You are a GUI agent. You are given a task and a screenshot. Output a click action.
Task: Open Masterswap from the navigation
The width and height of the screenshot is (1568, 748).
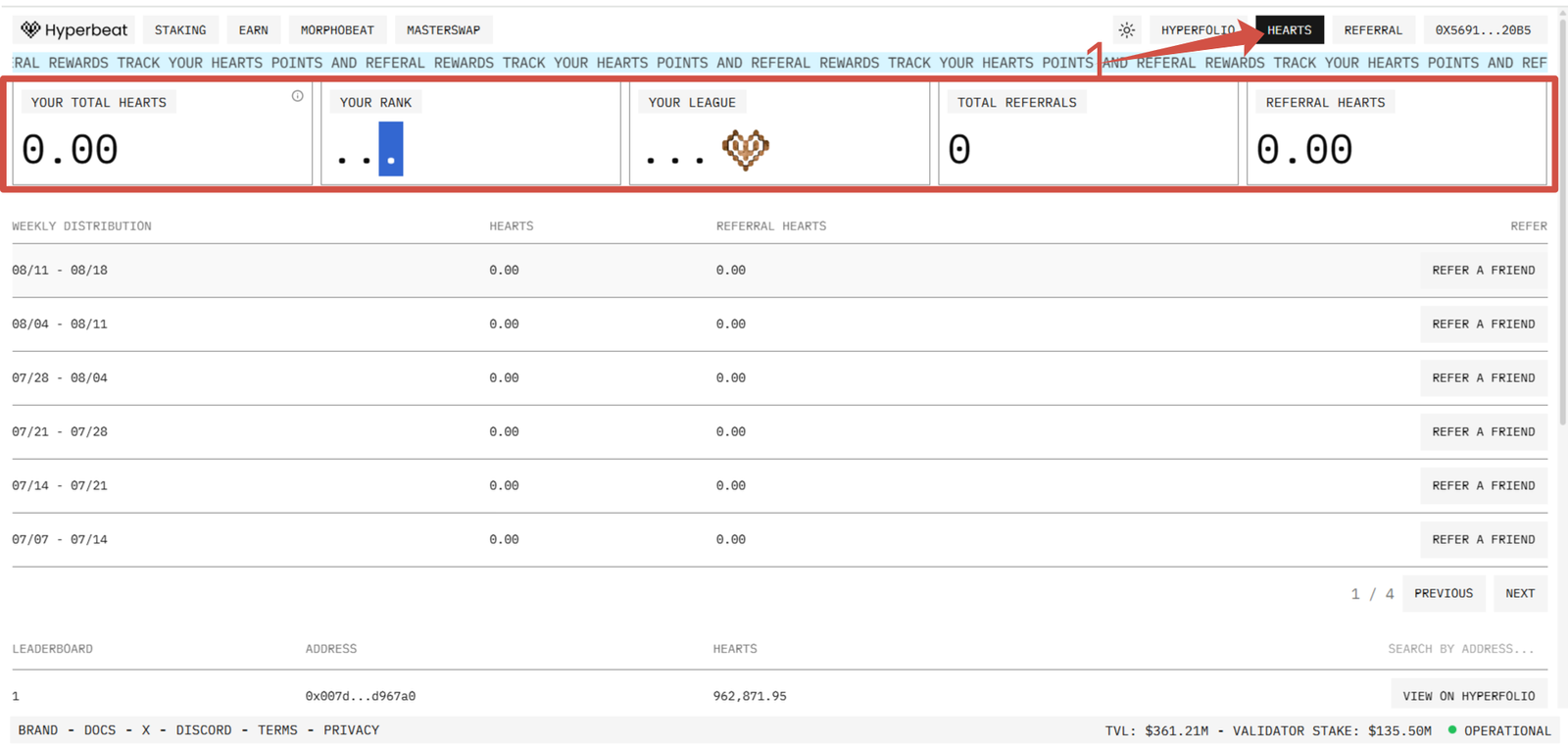[443, 30]
